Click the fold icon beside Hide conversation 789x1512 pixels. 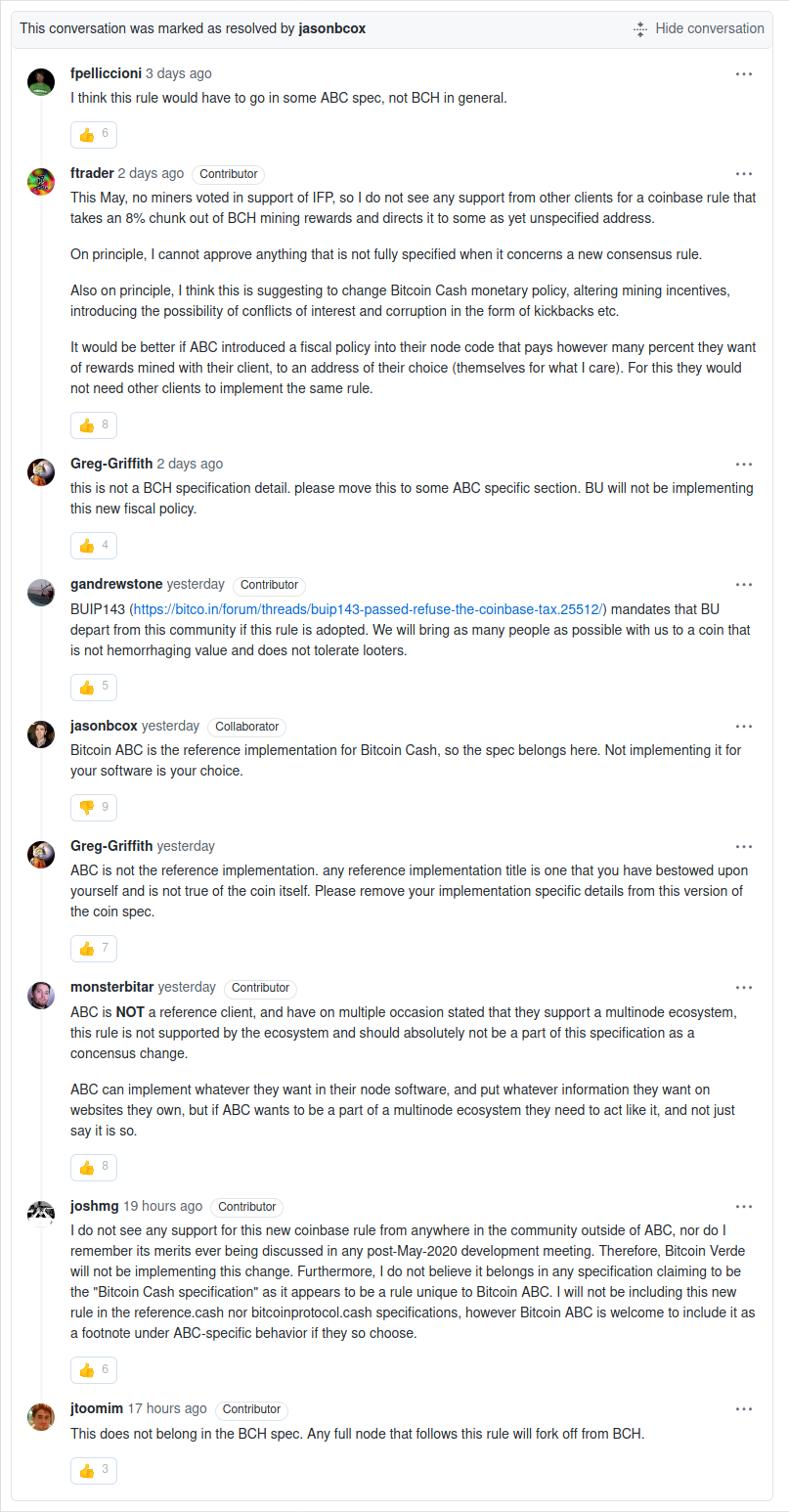point(640,29)
